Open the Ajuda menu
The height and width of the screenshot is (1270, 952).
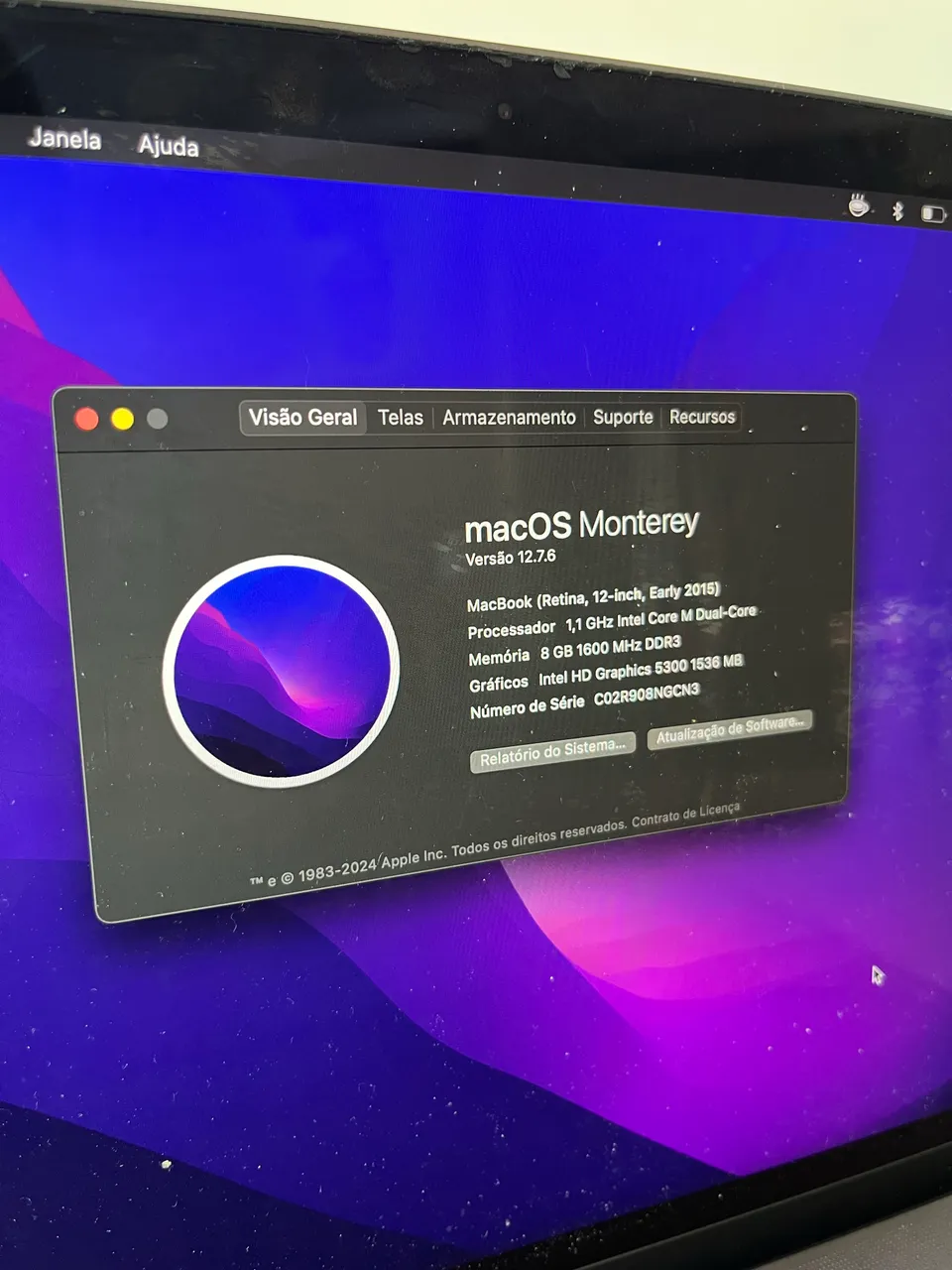[169, 146]
